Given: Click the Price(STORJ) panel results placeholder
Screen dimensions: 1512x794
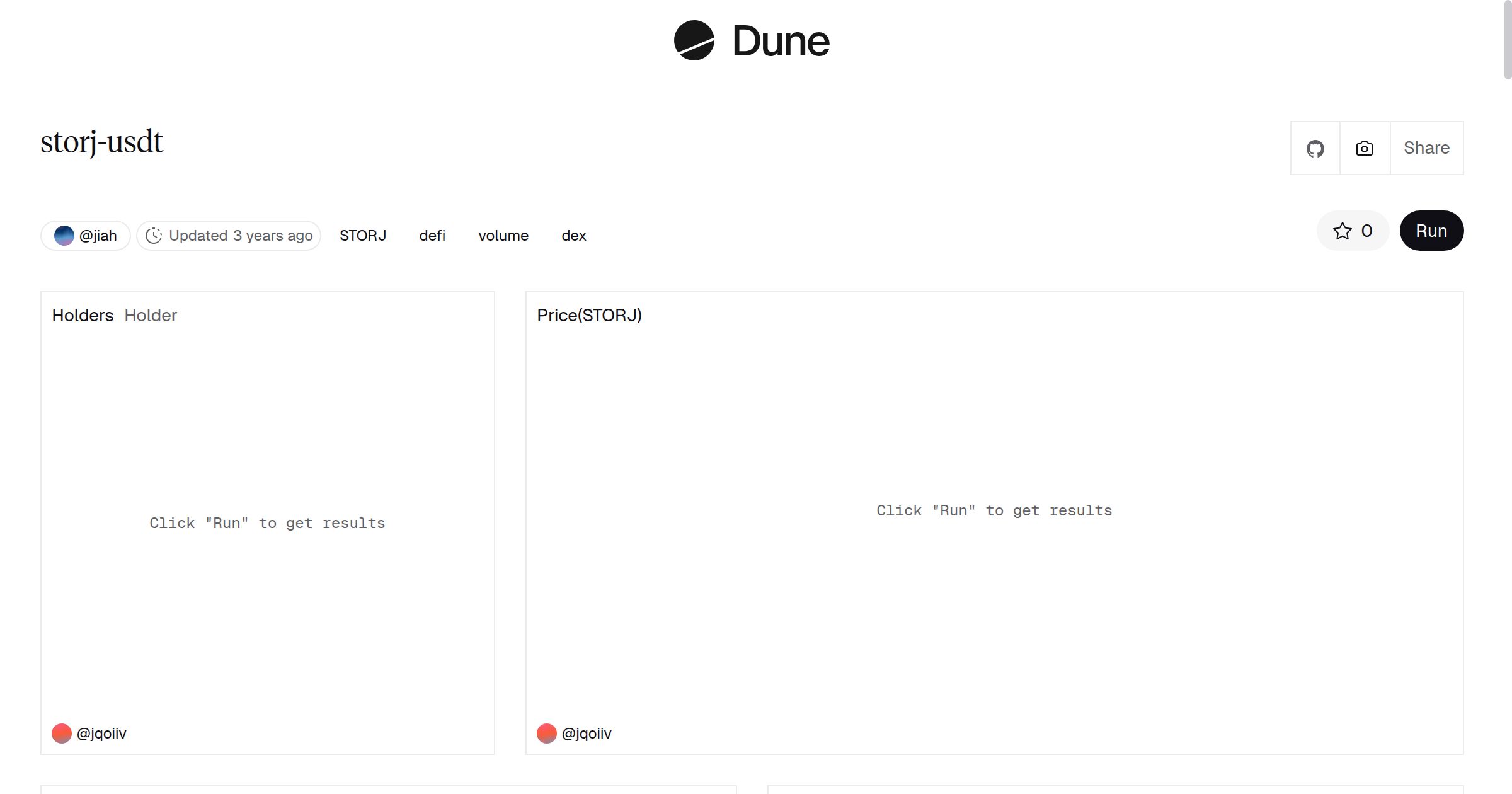Looking at the screenshot, I should point(994,510).
